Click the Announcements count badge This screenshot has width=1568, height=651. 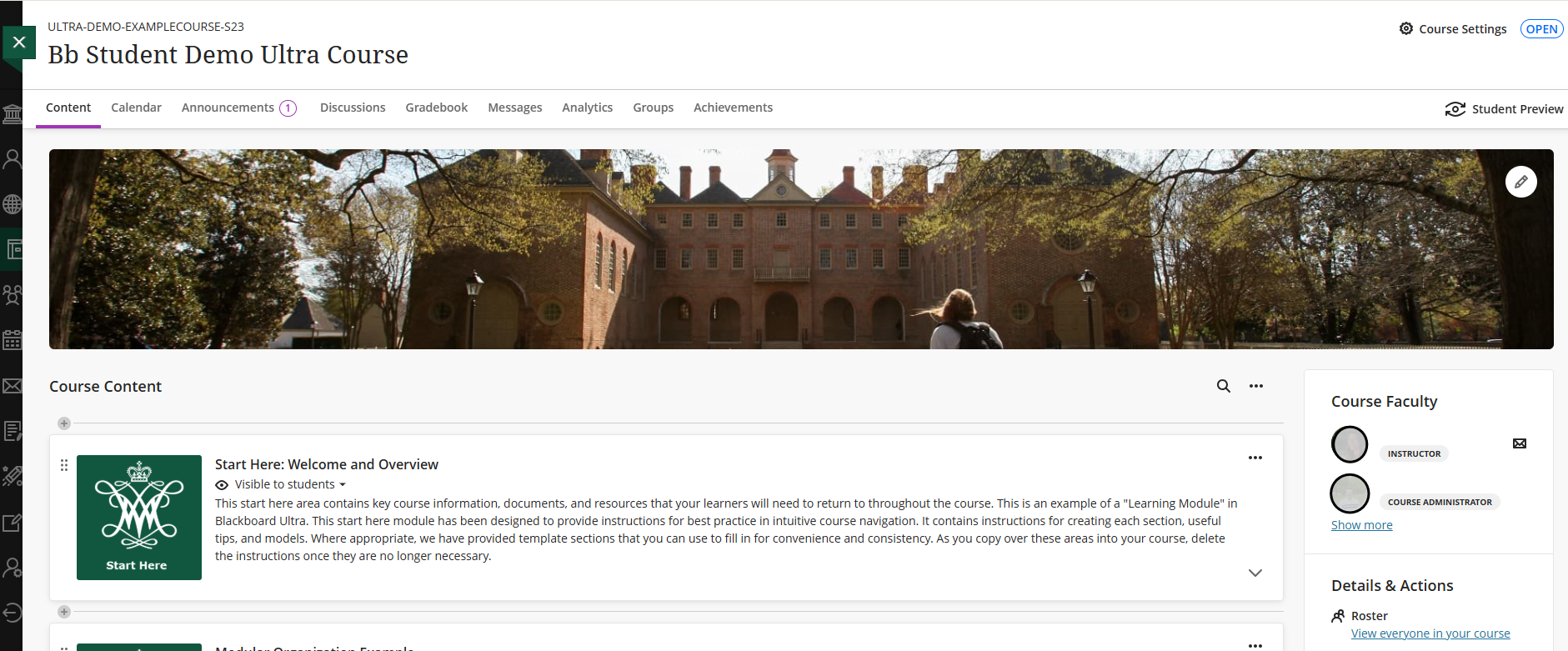tap(288, 108)
